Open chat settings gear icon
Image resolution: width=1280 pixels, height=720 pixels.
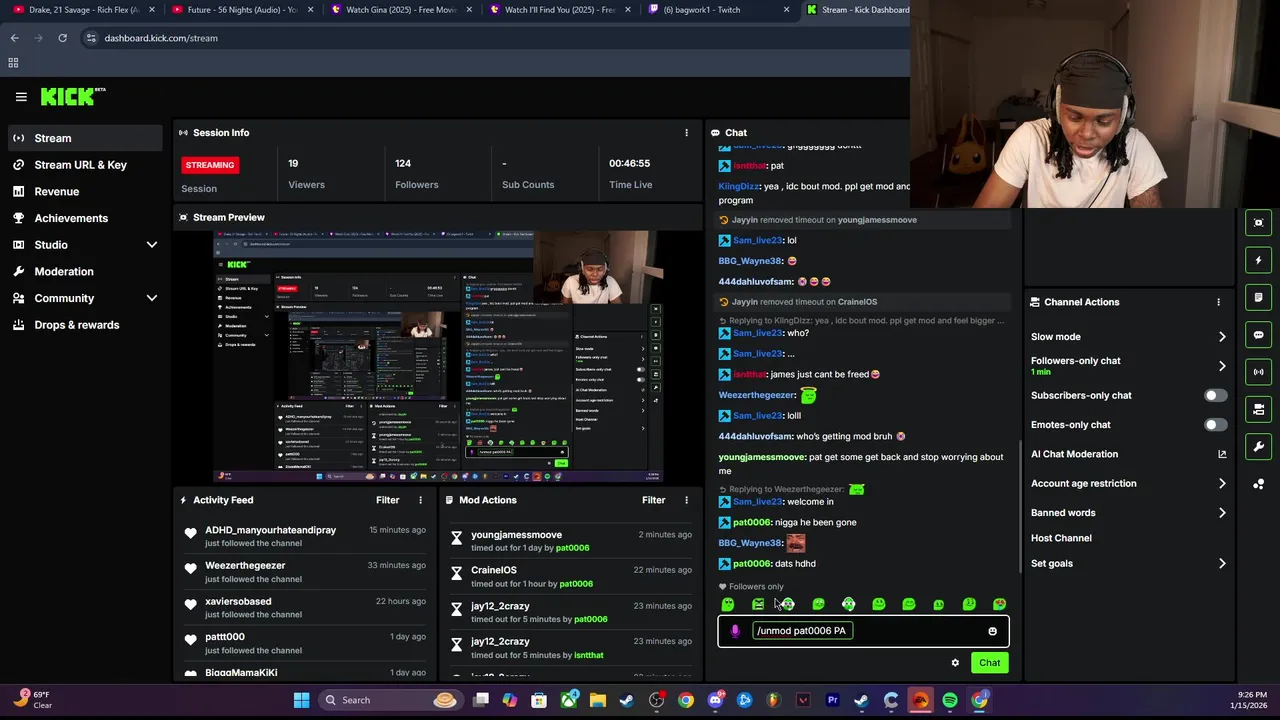click(955, 663)
